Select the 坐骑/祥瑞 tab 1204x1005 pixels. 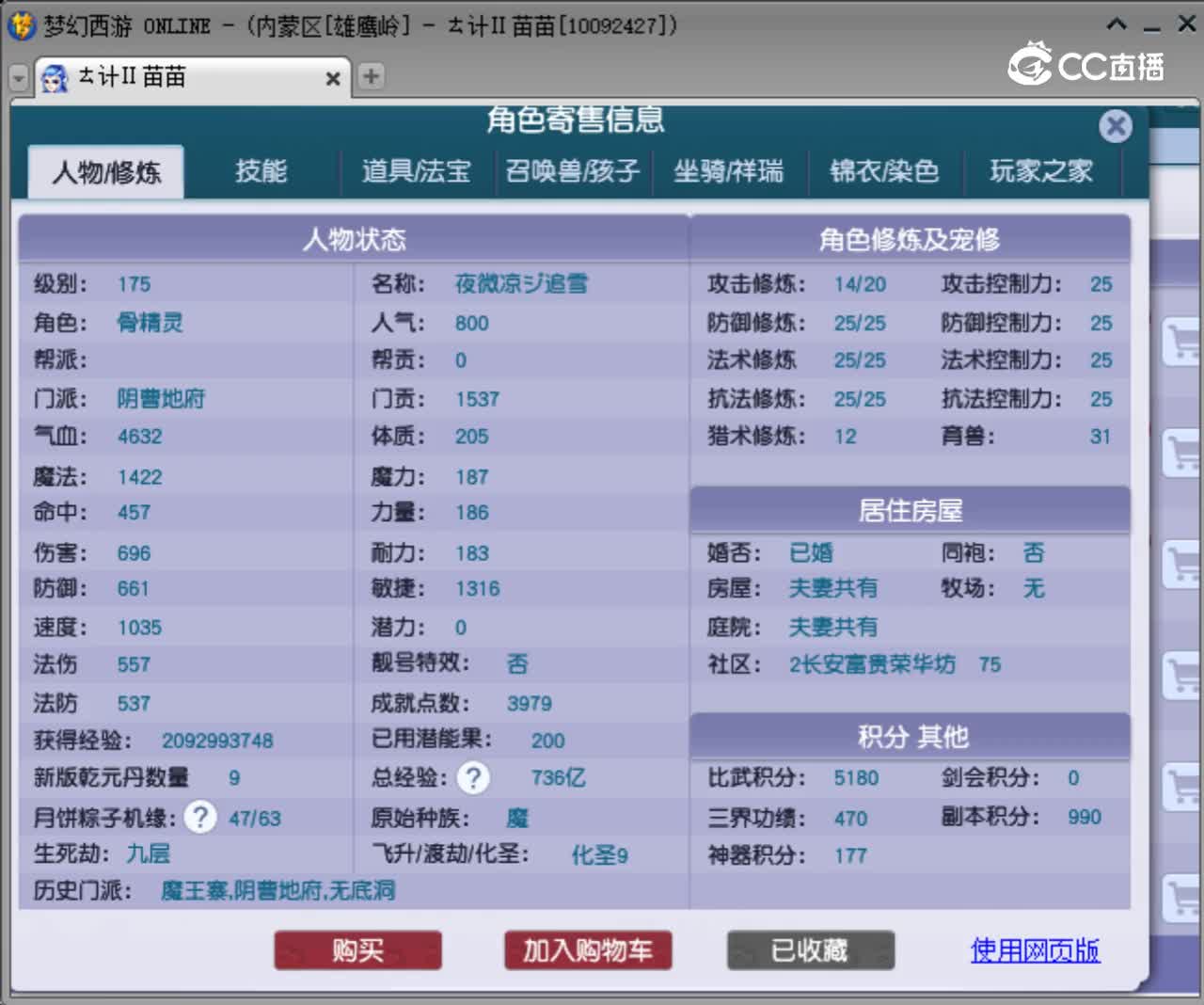[x=729, y=171]
